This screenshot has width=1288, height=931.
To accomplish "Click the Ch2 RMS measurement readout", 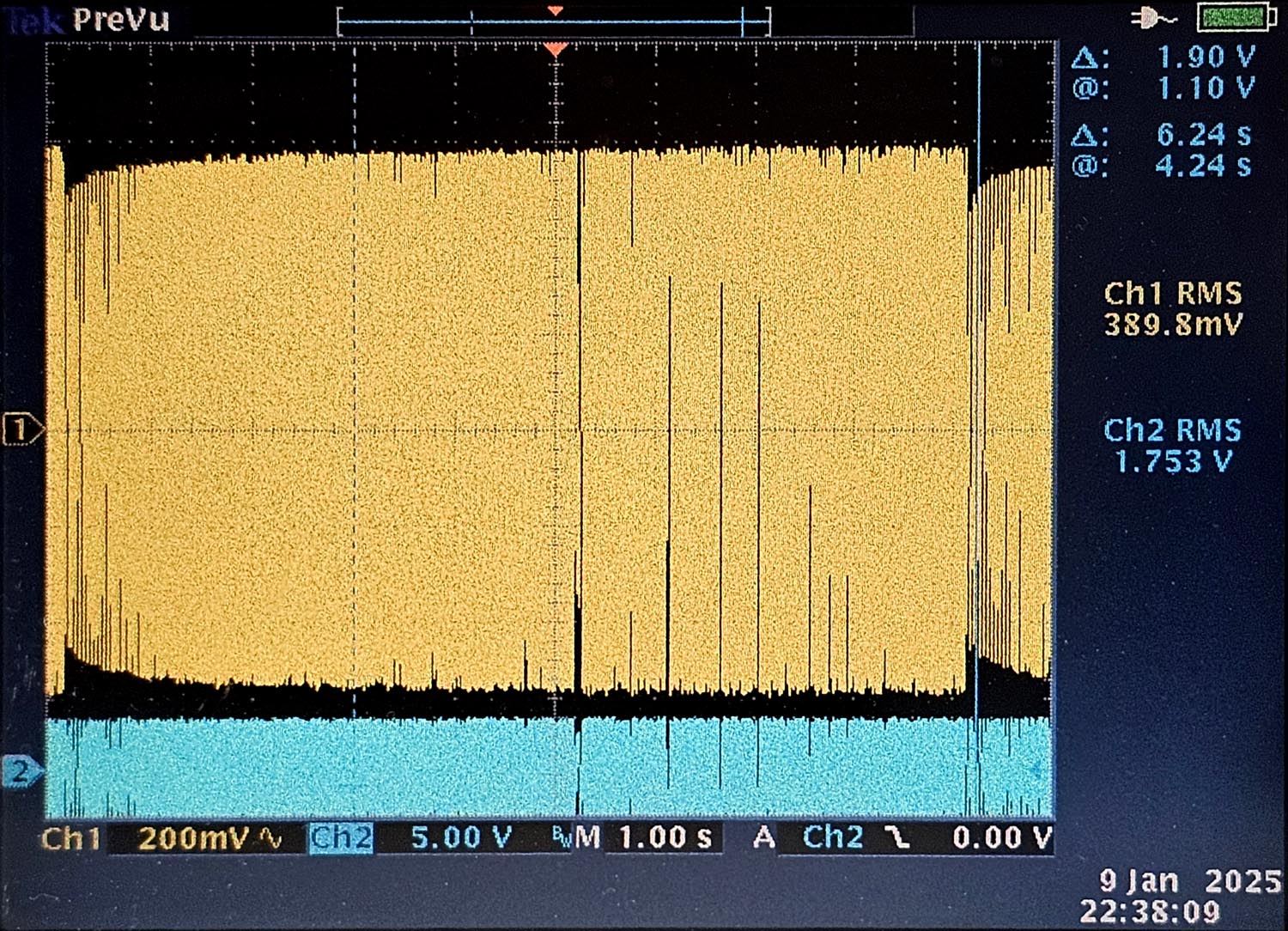I will [x=1172, y=446].
